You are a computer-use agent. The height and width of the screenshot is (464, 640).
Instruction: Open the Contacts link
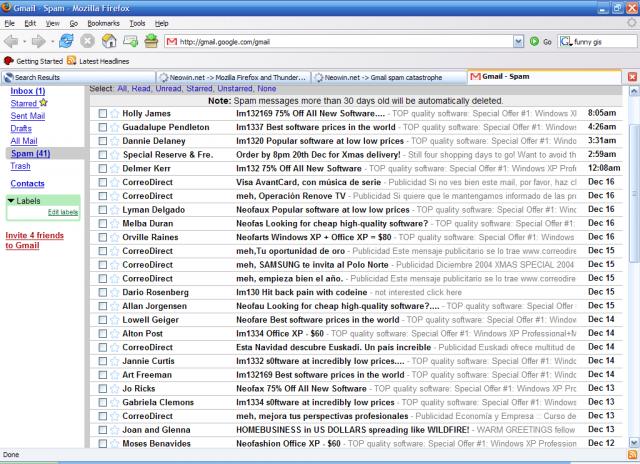(27, 184)
